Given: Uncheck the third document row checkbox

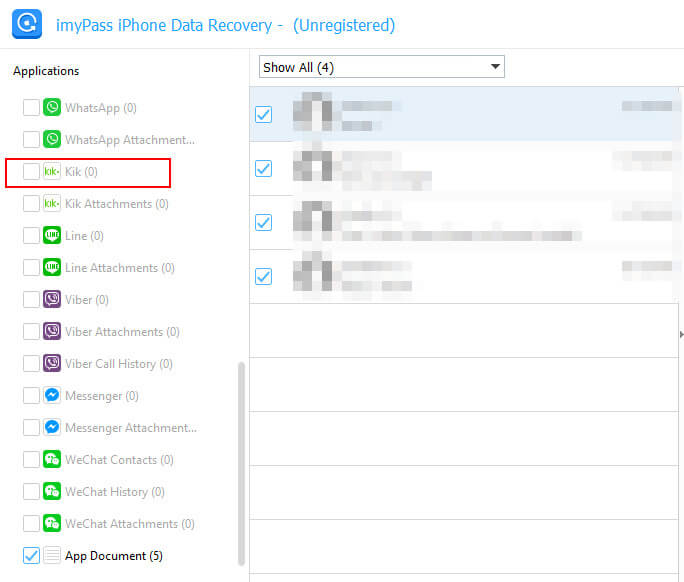Looking at the screenshot, I should pyautogui.click(x=263, y=223).
